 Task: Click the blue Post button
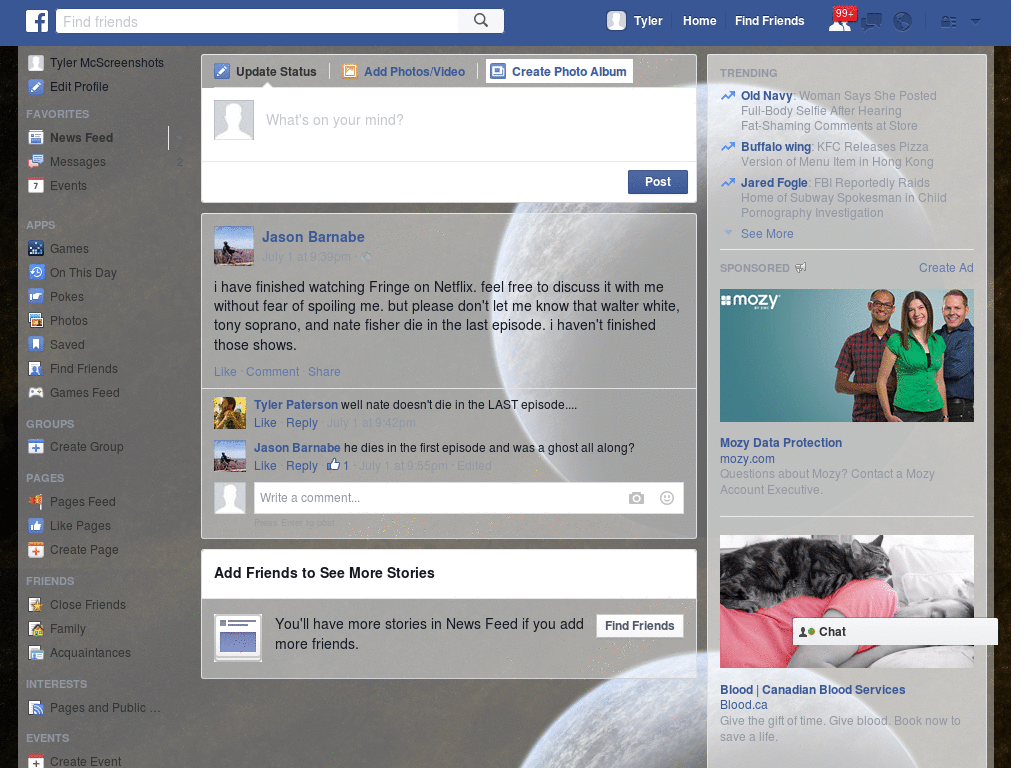[x=658, y=182]
